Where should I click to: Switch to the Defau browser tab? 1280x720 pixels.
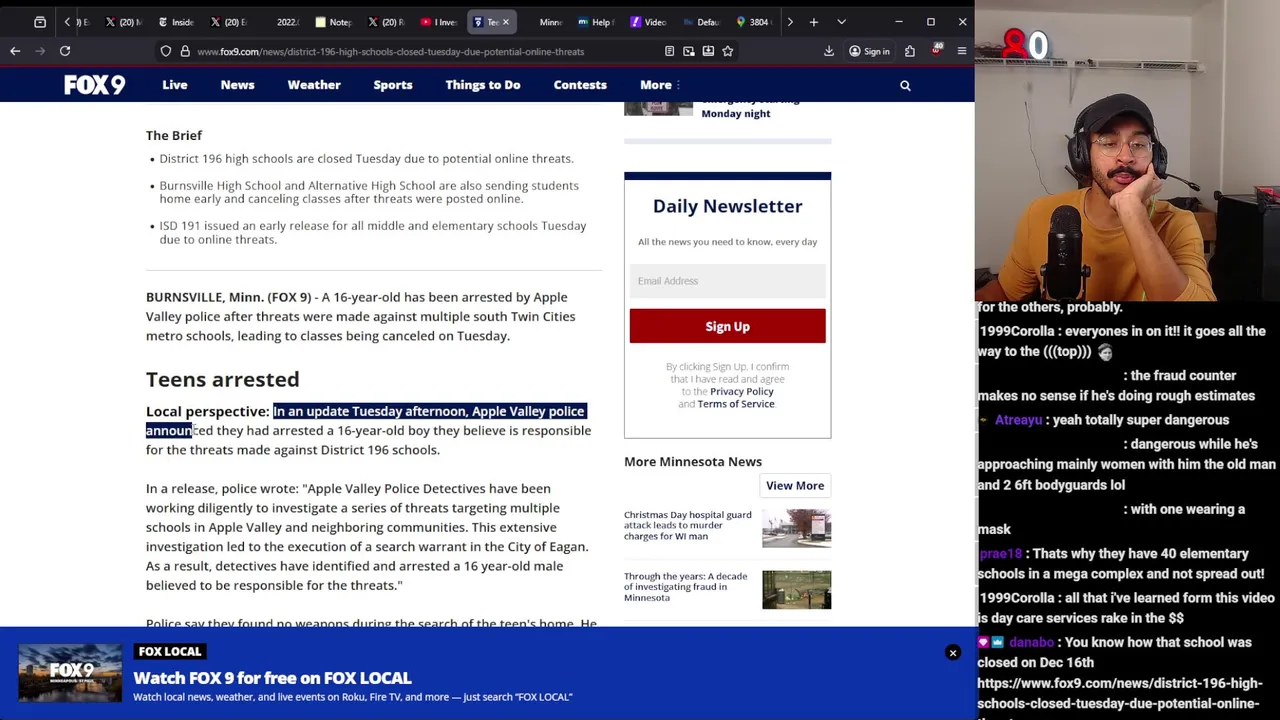(701, 22)
